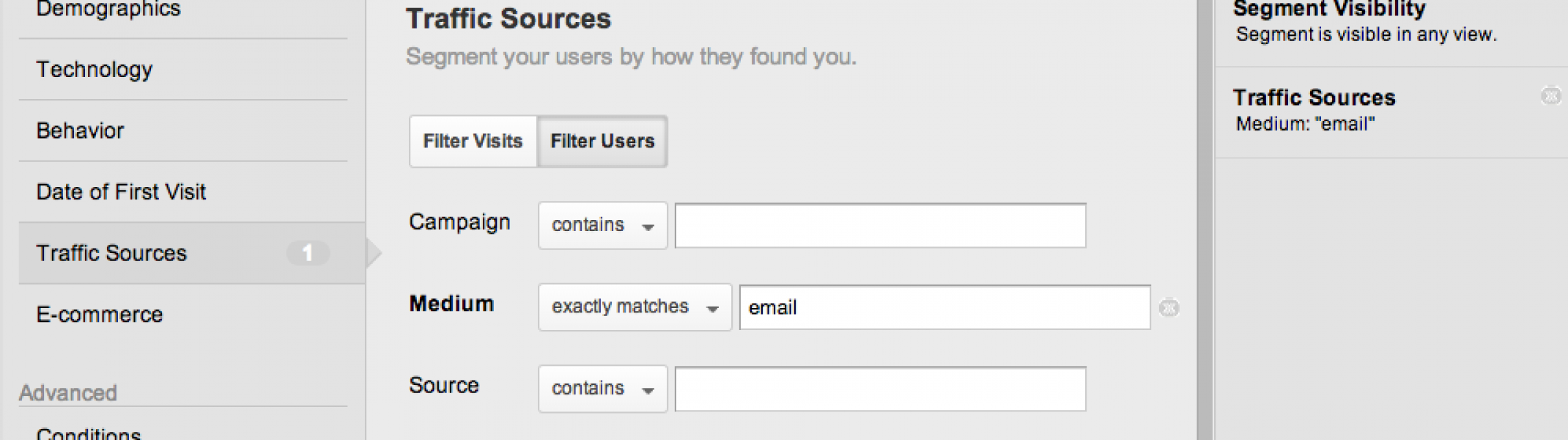Open the Behavior section
This screenshot has height=440, width=1568.
click(81, 131)
